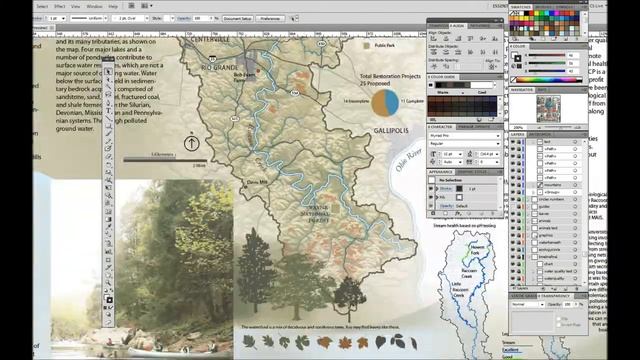This screenshot has width=640, height=360.
Task: Select the Direct Selection tool
Action: 108,79
